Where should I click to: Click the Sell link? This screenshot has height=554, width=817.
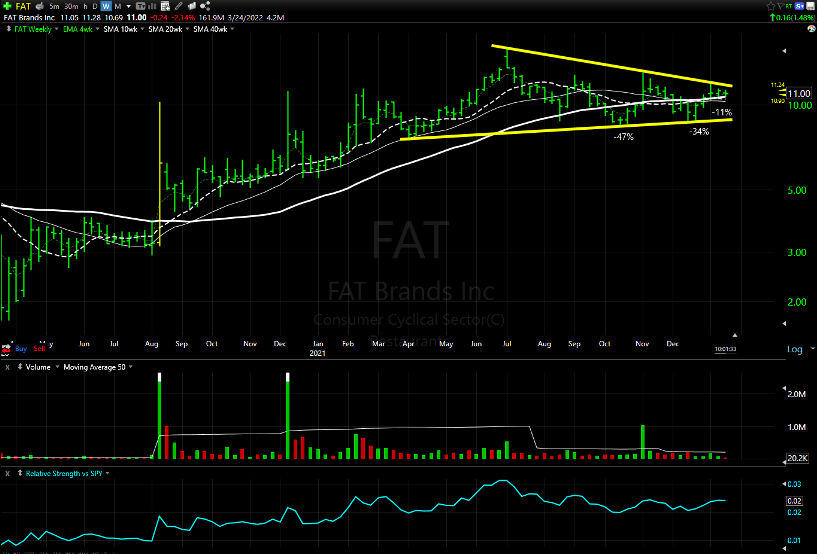(39, 349)
